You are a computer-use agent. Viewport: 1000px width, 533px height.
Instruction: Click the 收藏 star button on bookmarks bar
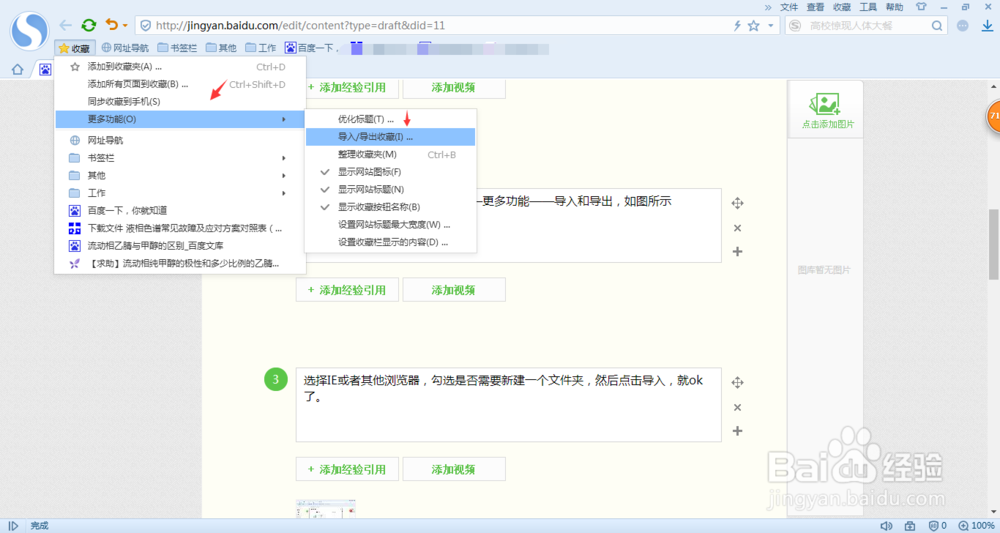(75, 48)
